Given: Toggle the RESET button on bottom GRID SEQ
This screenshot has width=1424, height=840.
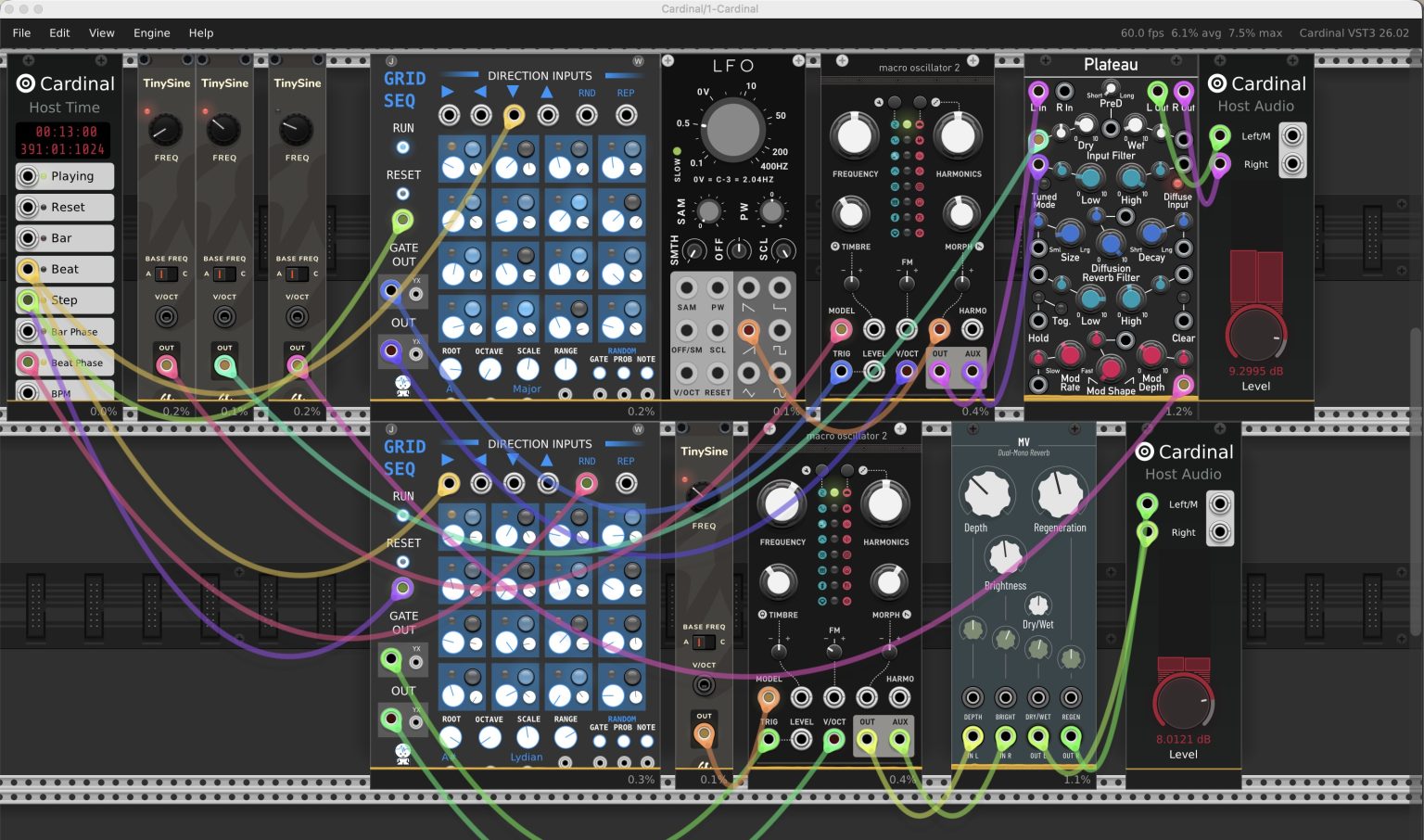Looking at the screenshot, I should [403, 562].
